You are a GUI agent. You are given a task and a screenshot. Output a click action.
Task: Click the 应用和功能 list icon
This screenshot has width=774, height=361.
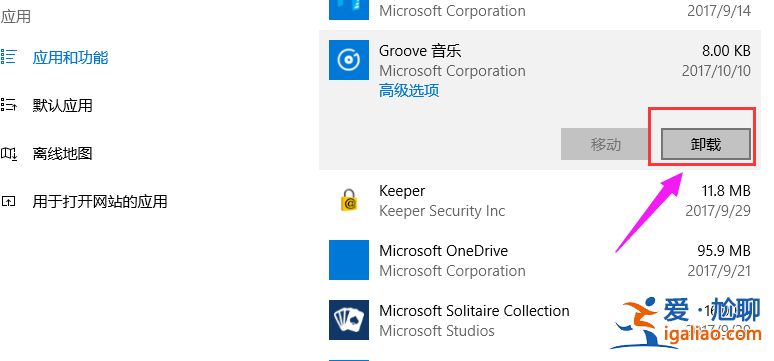(8, 57)
